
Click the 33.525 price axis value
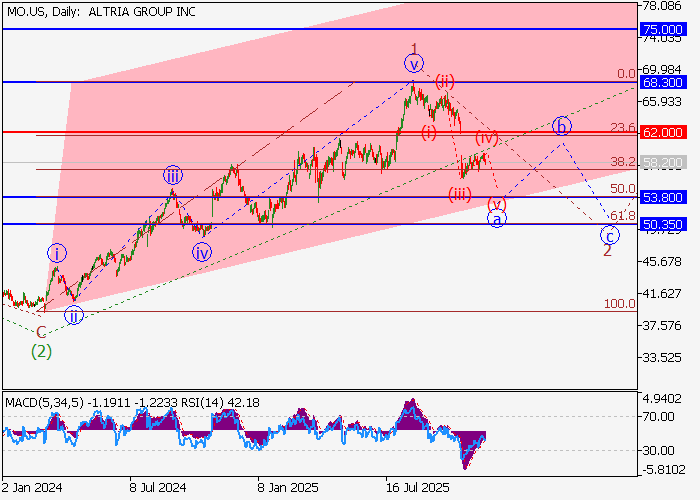[x=662, y=358]
